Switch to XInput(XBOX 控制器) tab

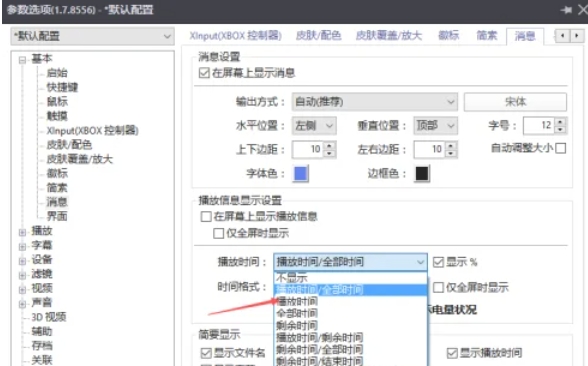point(236,36)
